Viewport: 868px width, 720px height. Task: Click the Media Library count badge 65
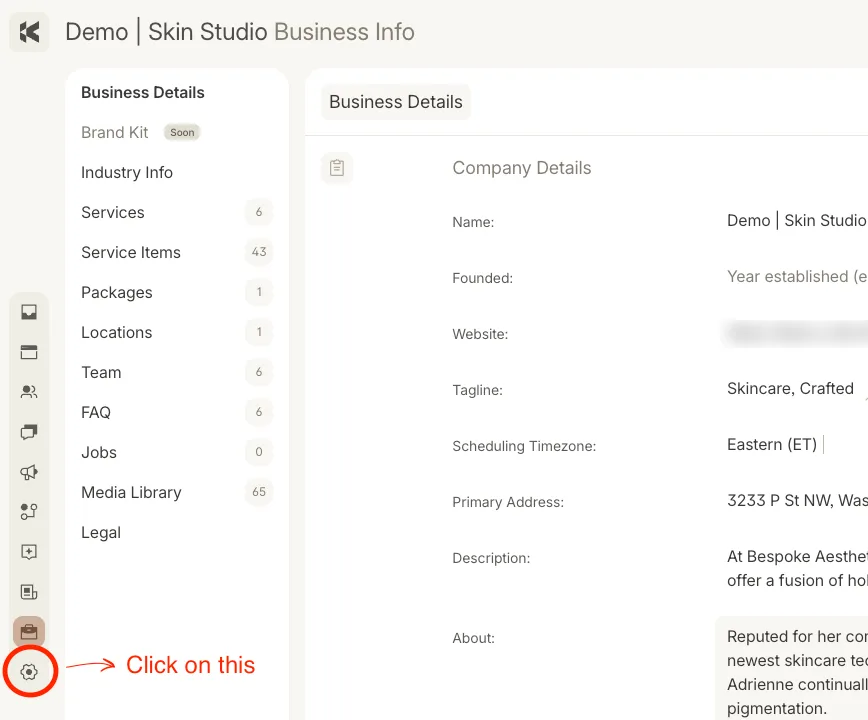pyautogui.click(x=259, y=491)
